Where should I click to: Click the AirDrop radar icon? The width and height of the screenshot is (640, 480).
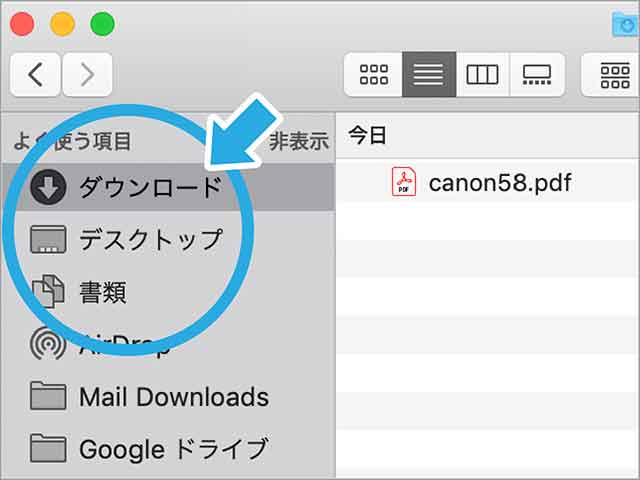(x=48, y=344)
